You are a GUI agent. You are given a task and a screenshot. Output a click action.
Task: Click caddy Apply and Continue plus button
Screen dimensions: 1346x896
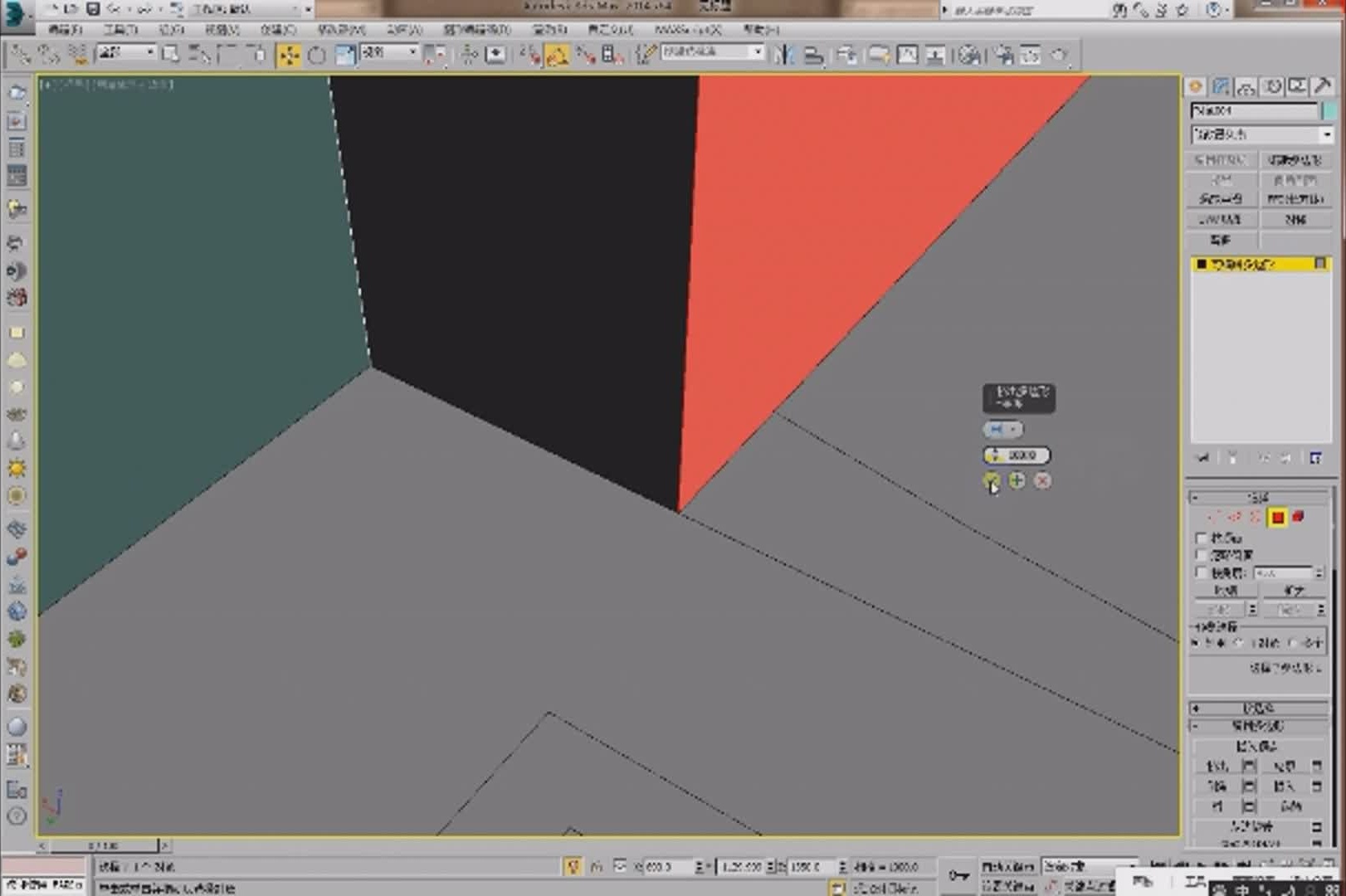pyautogui.click(x=1017, y=480)
